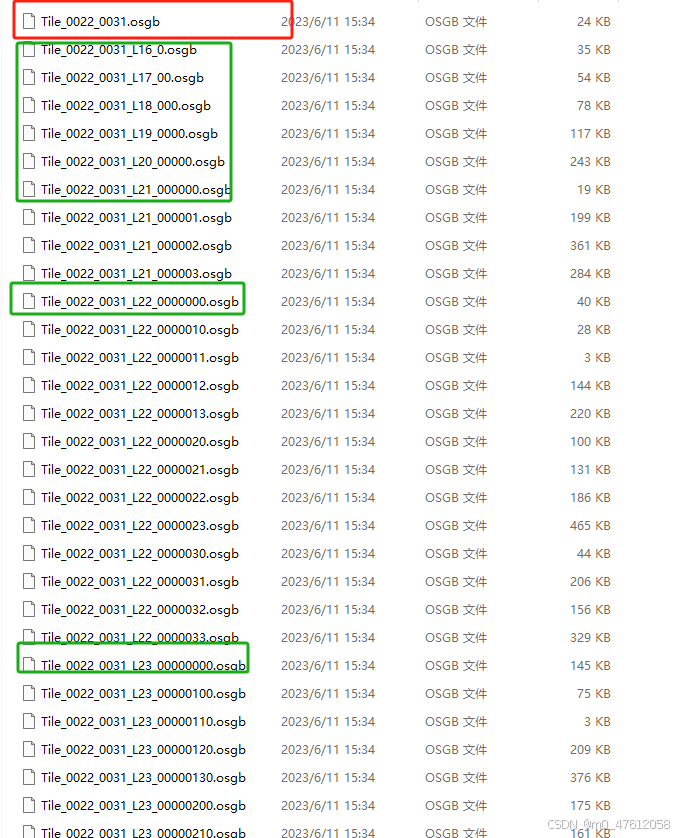Viewport: 689px width, 838px height.
Task: Click file icon of Tile_0022_0031.osgb
Action: 29,22
